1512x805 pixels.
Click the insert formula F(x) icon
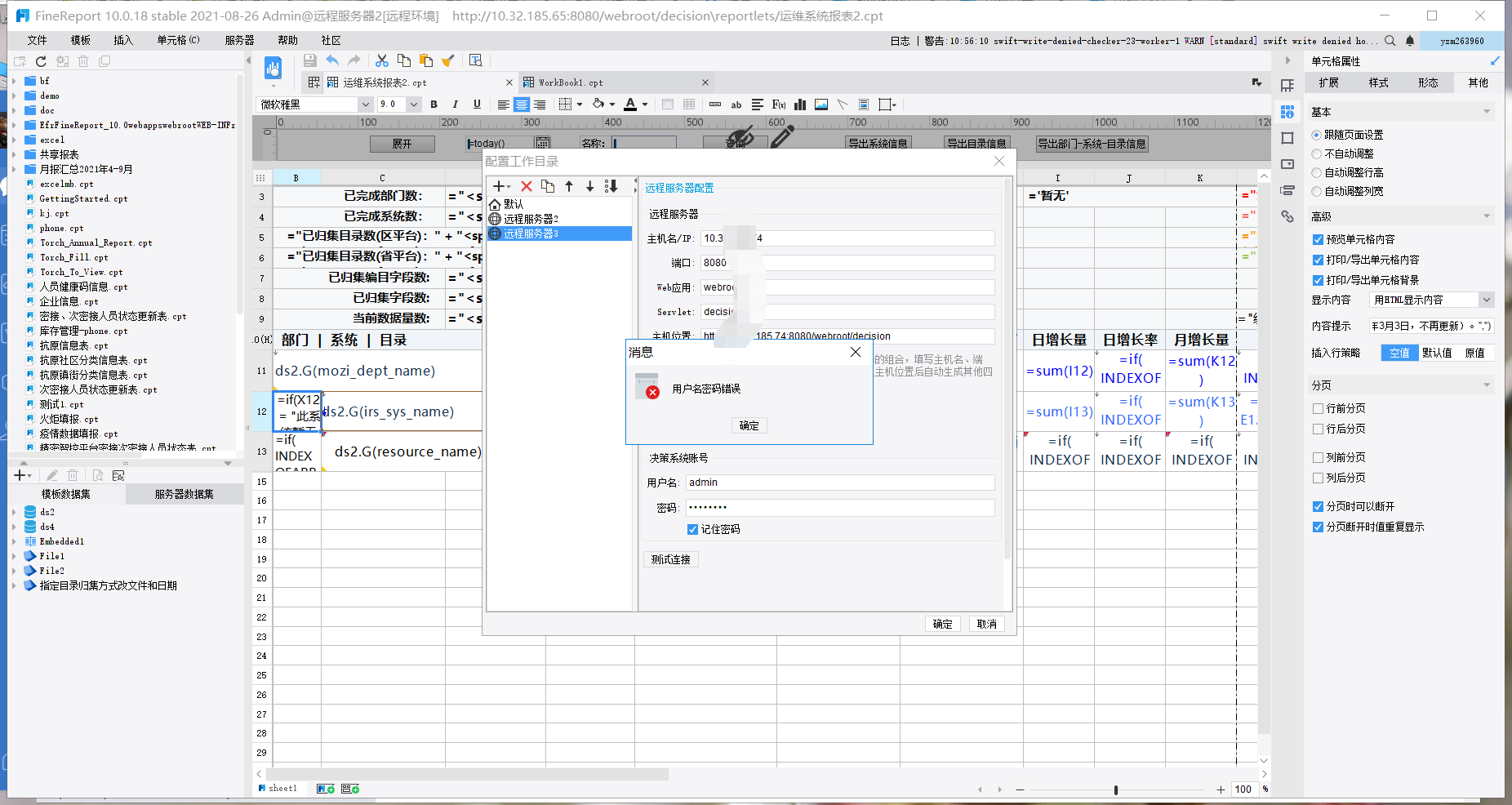(779, 105)
